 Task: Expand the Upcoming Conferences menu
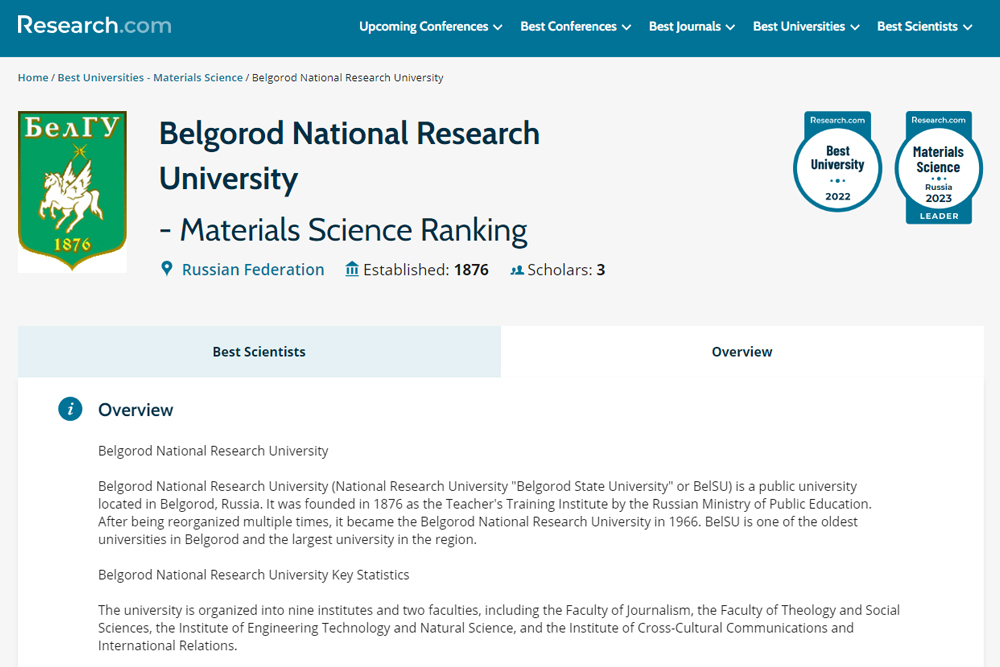pos(430,27)
